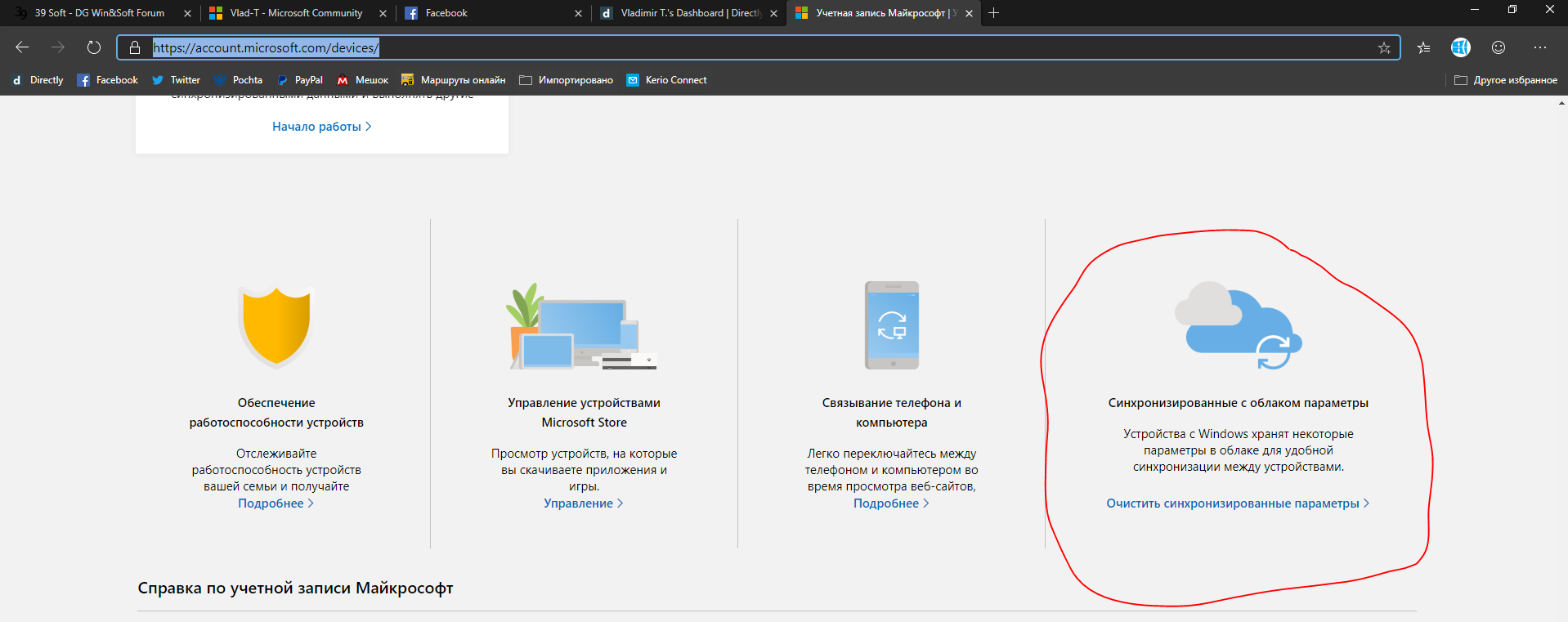Click heading Обеспечение работоспособности устройств
Screen dimensions: 1568x622
pyautogui.click(x=276, y=413)
